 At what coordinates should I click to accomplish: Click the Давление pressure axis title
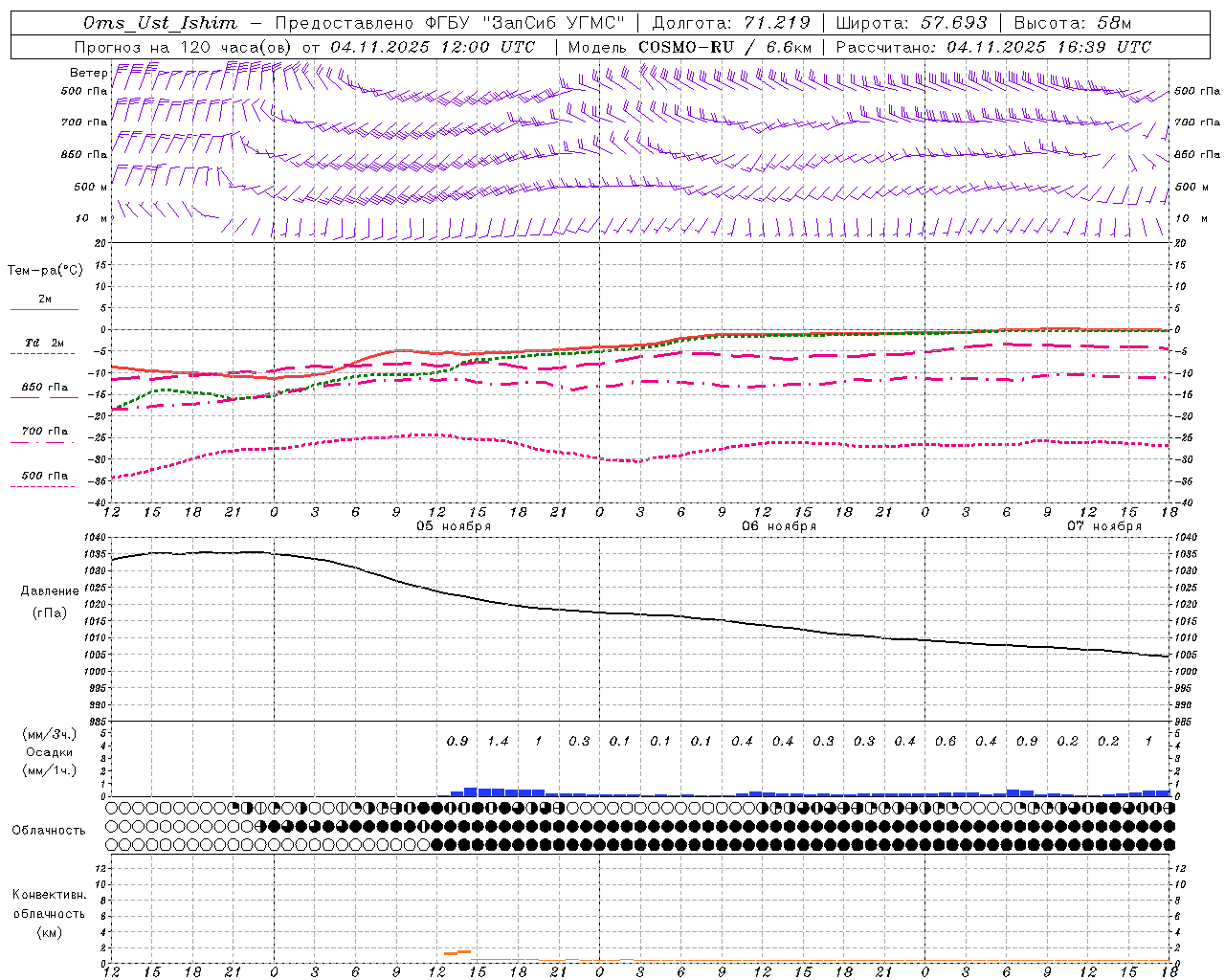pos(50,591)
